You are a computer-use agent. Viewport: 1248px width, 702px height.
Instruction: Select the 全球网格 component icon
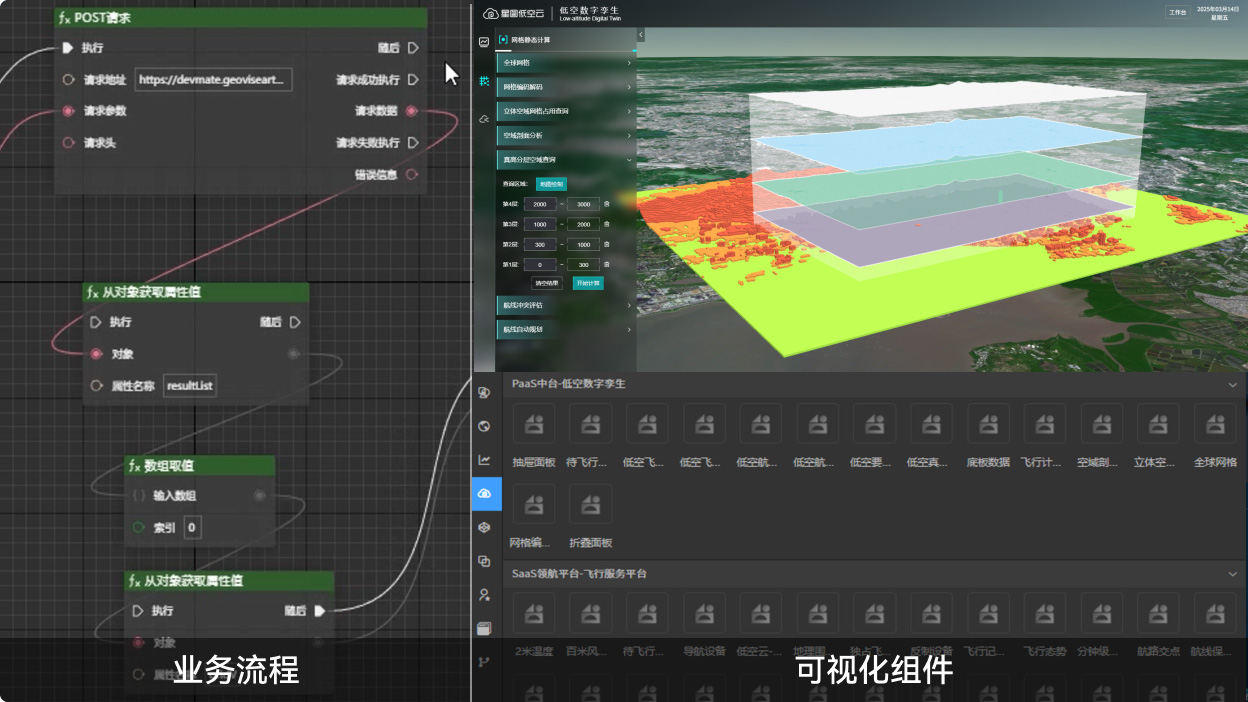[1215, 425]
